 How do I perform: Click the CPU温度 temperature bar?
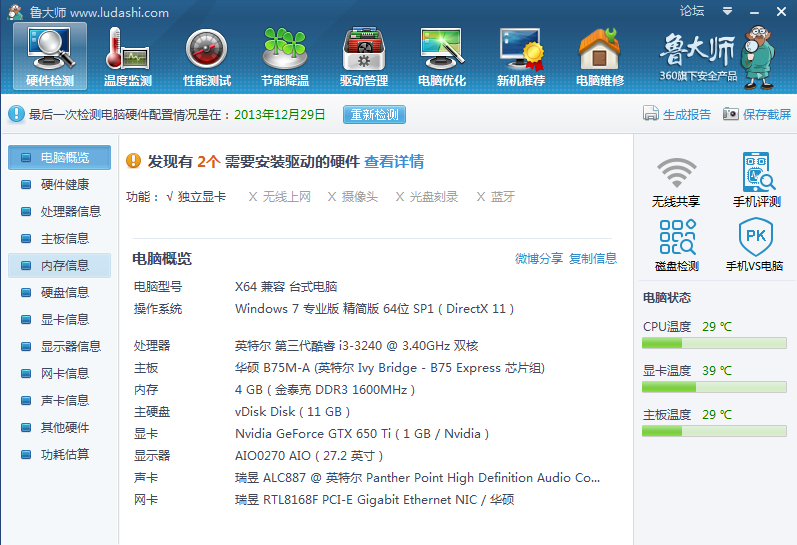click(714, 344)
